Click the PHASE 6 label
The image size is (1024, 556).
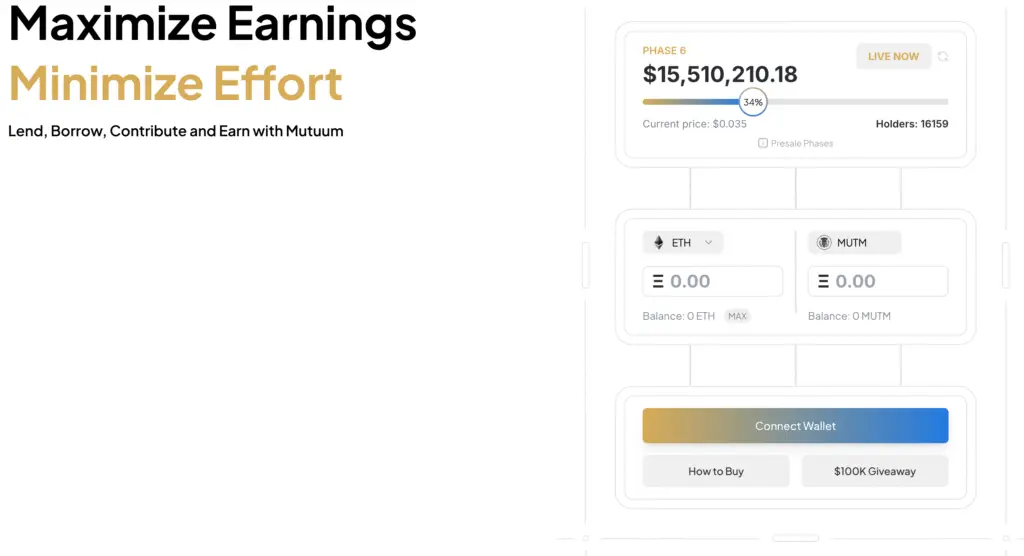tap(664, 50)
